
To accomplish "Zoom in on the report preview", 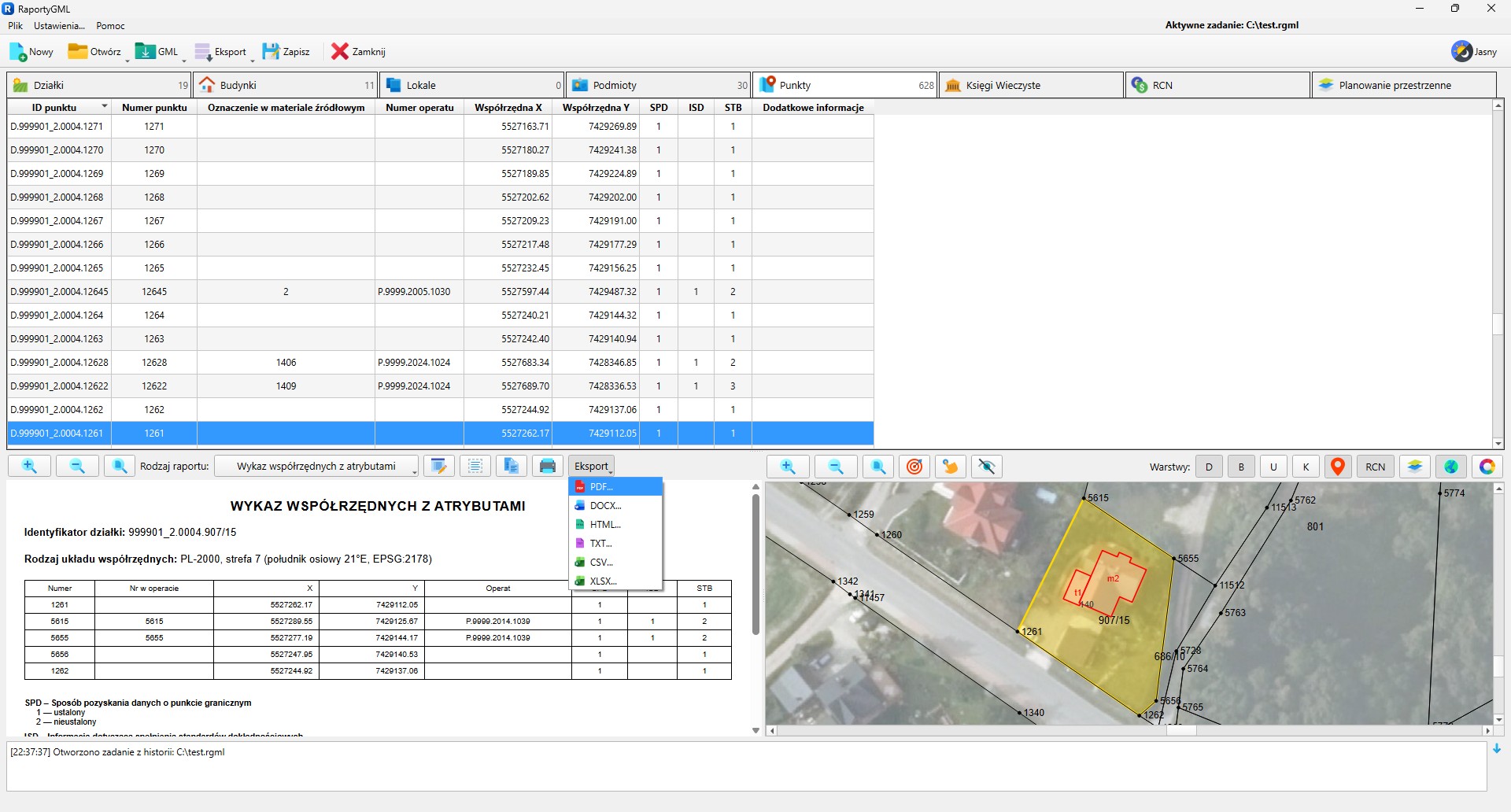I will pyautogui.click(x=30, y=467).
